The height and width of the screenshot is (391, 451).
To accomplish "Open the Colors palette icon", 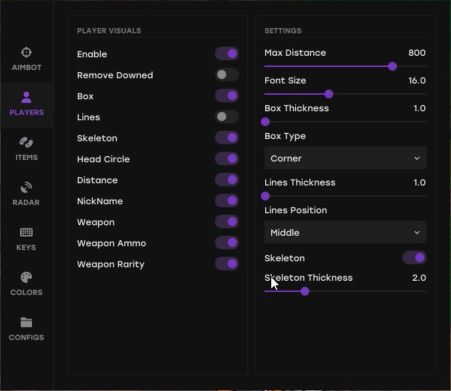I will click(x=26, y=277).
